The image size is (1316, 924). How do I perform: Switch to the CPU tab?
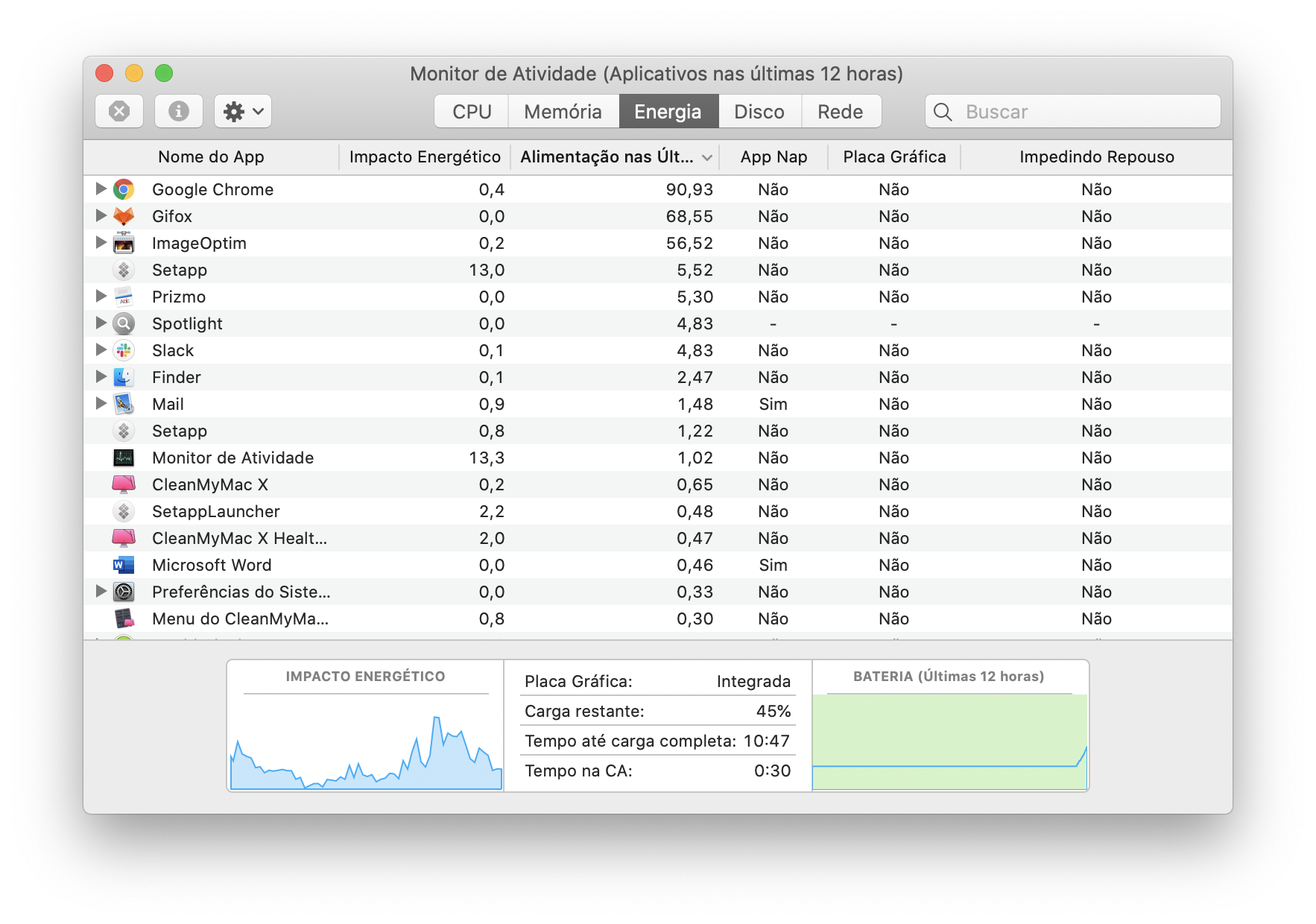tap(472, 111)
